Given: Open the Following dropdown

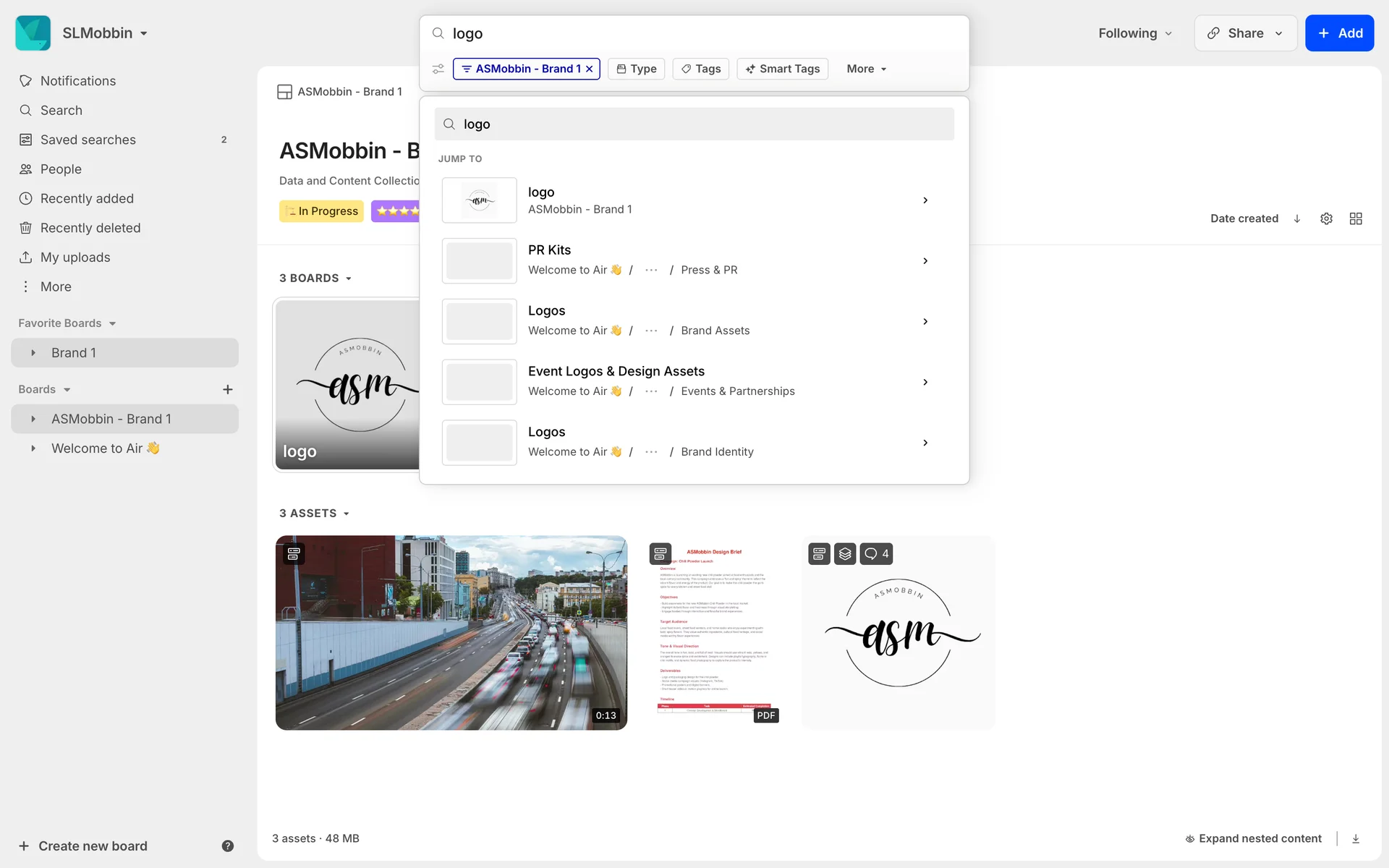Looking at the screenshot, I should click(x=1134, y=33).
